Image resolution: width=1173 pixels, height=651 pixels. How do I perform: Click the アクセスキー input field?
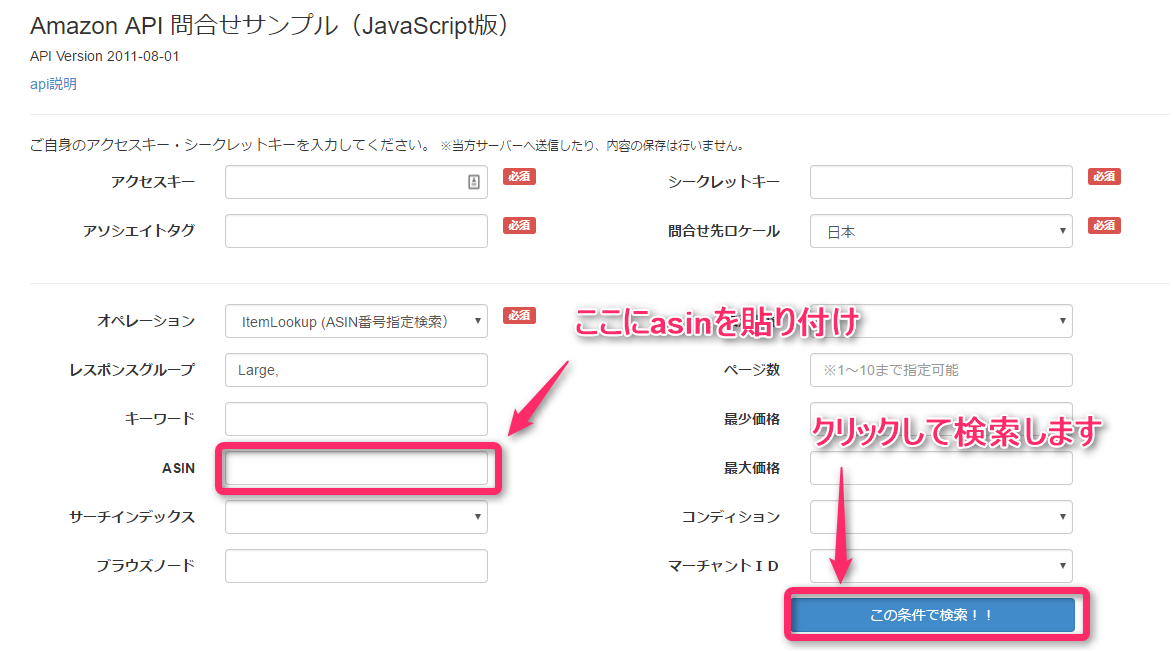pyautogui.click(x=356, y=182)
